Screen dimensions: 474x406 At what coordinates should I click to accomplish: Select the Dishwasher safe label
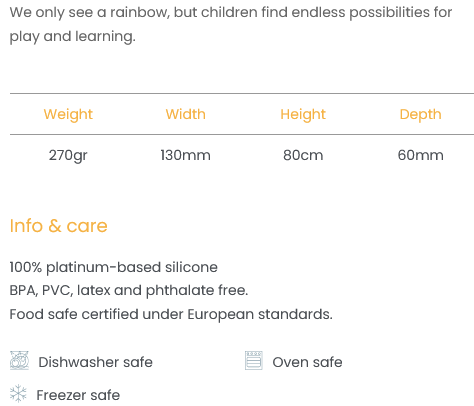[95, 362]
